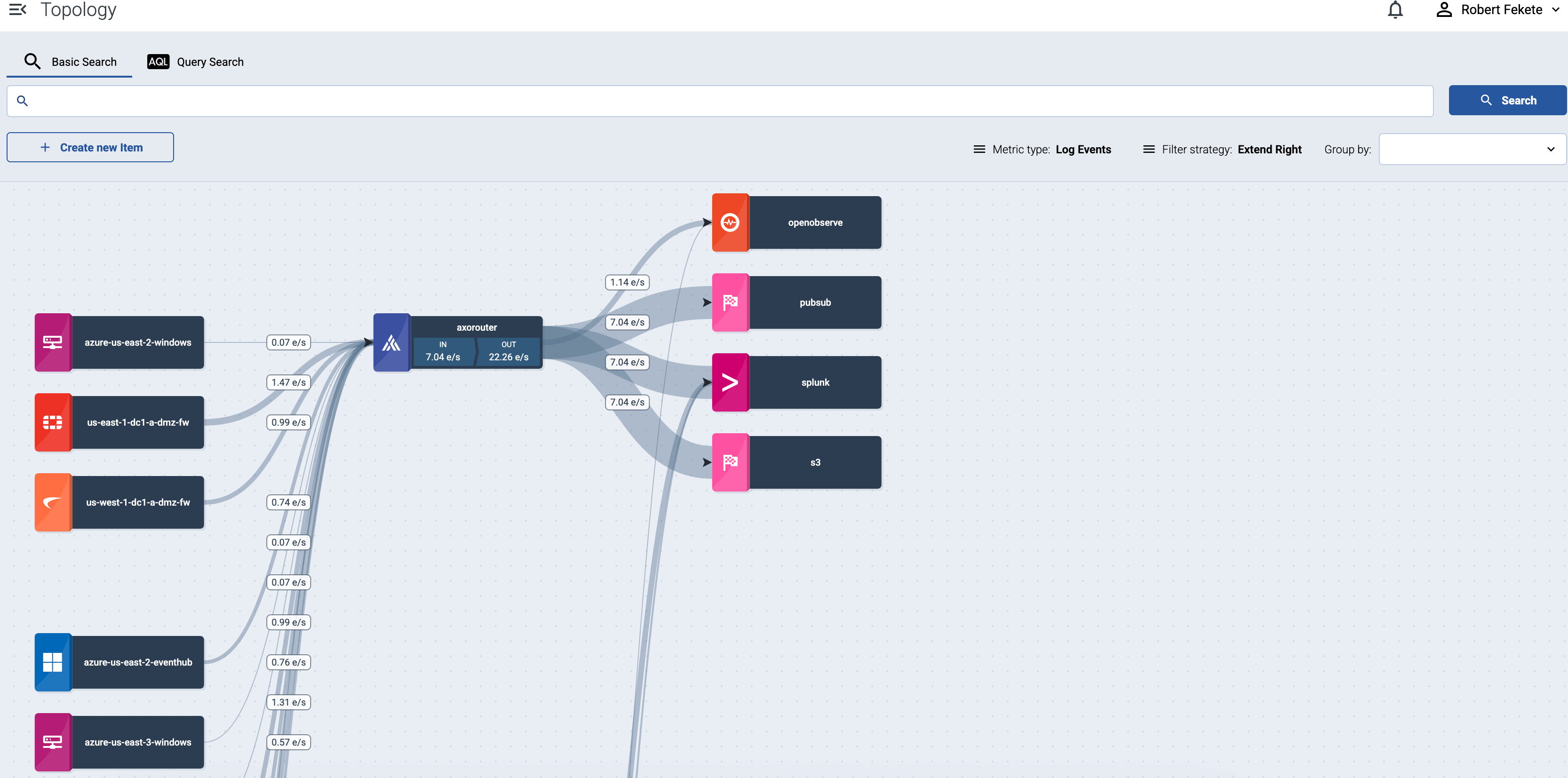Click axorouter OUT 22.26 e/s metric
Viewport: 1568px width, 778px height.
[x=509, y=351]
